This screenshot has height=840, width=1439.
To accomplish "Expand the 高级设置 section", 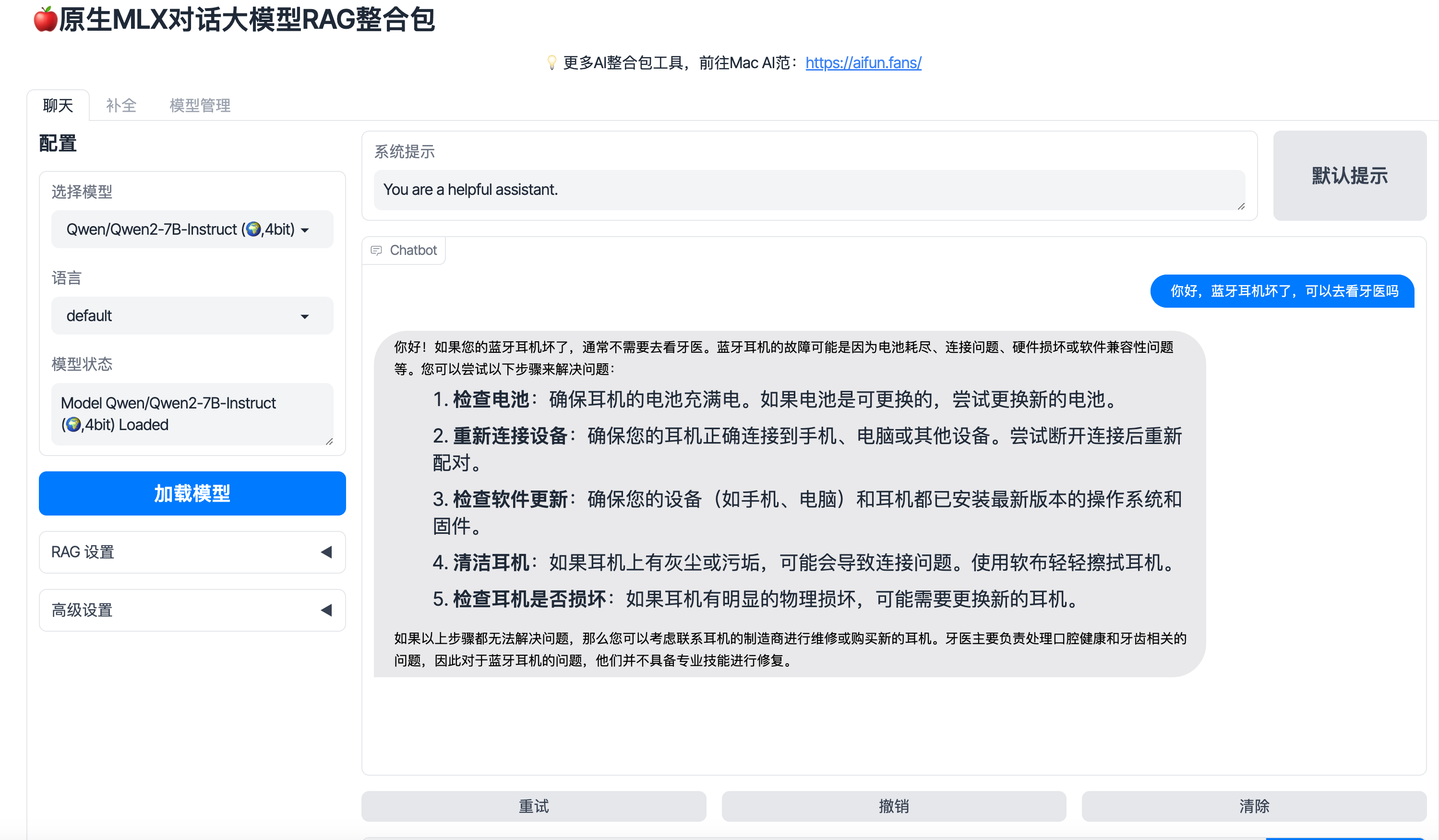I will [192, 611].
